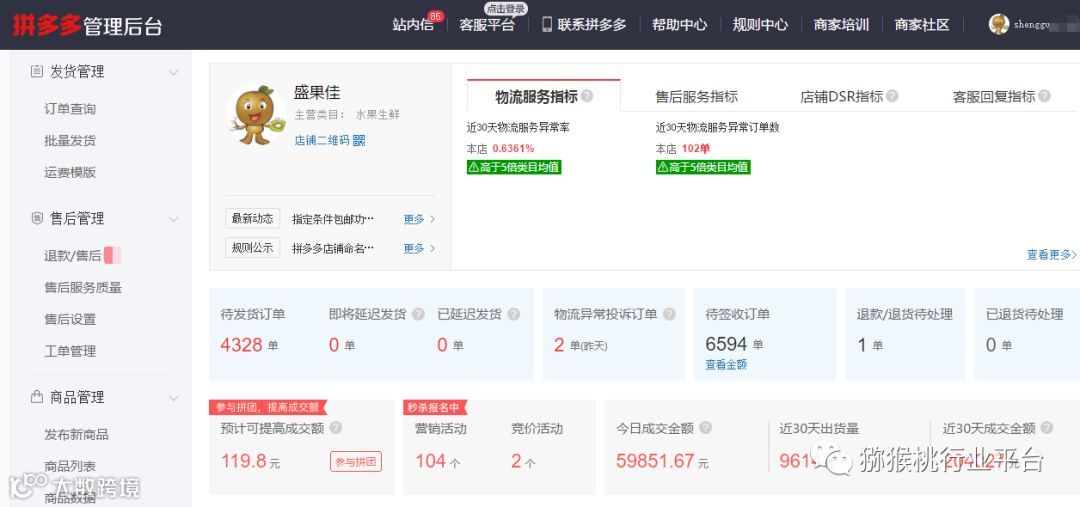Screen dimensions: 1080x507
Task: Click 查看金额 link under 待签收订单
Action: 726,364
